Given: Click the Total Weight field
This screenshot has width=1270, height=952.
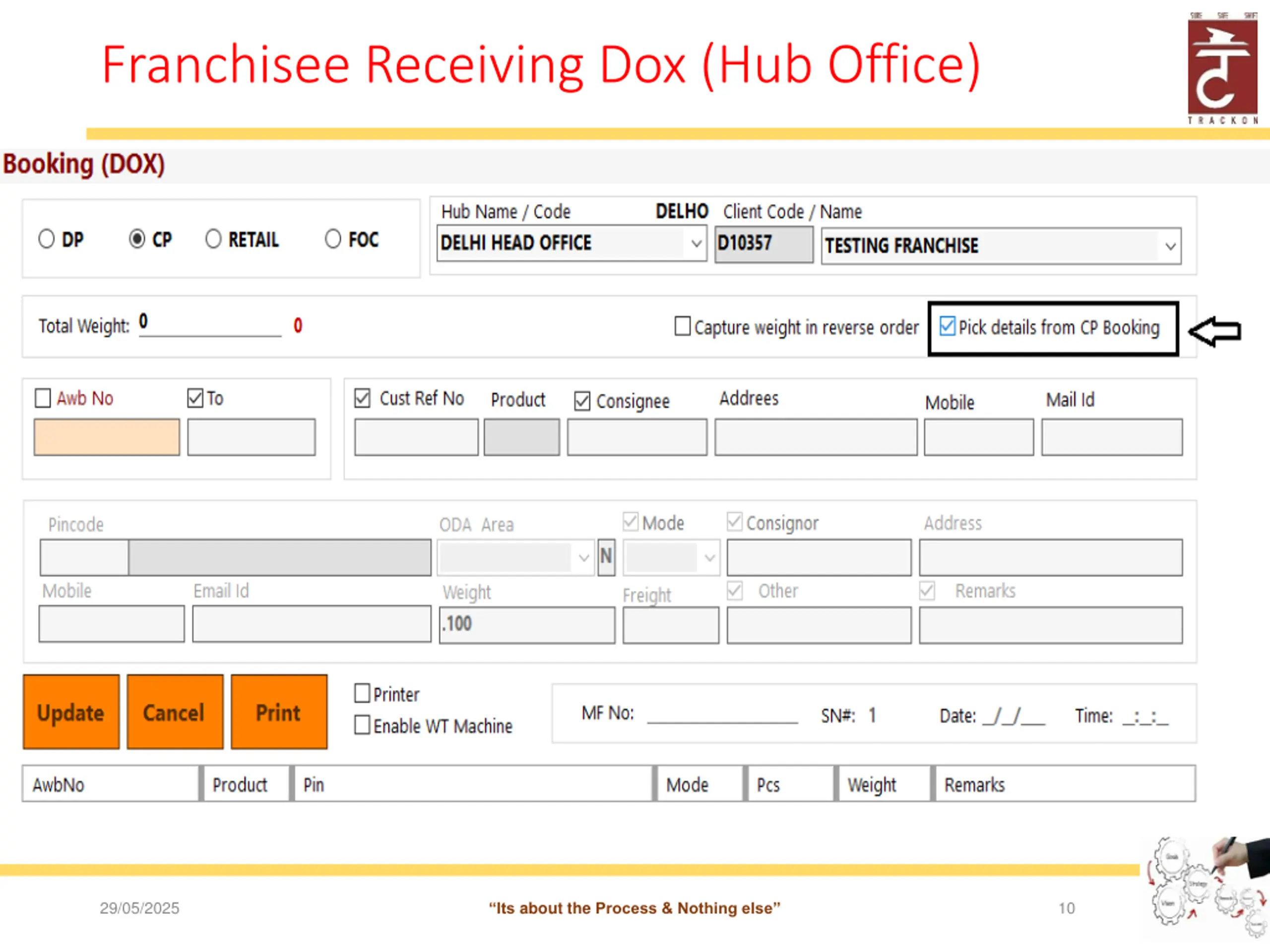Looking at the screenshot, I should point(210,324).
